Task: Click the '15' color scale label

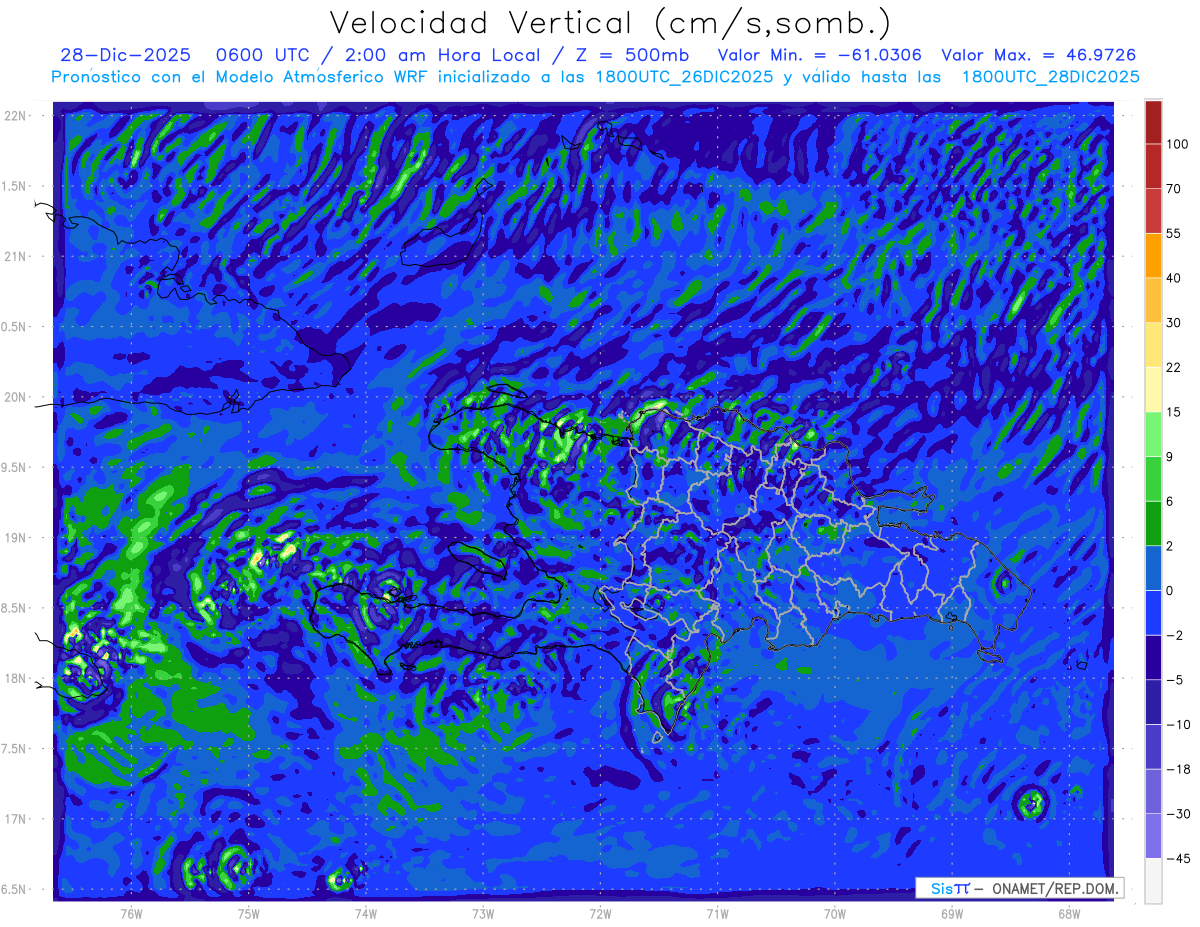Action: (x=1174, y=412)
